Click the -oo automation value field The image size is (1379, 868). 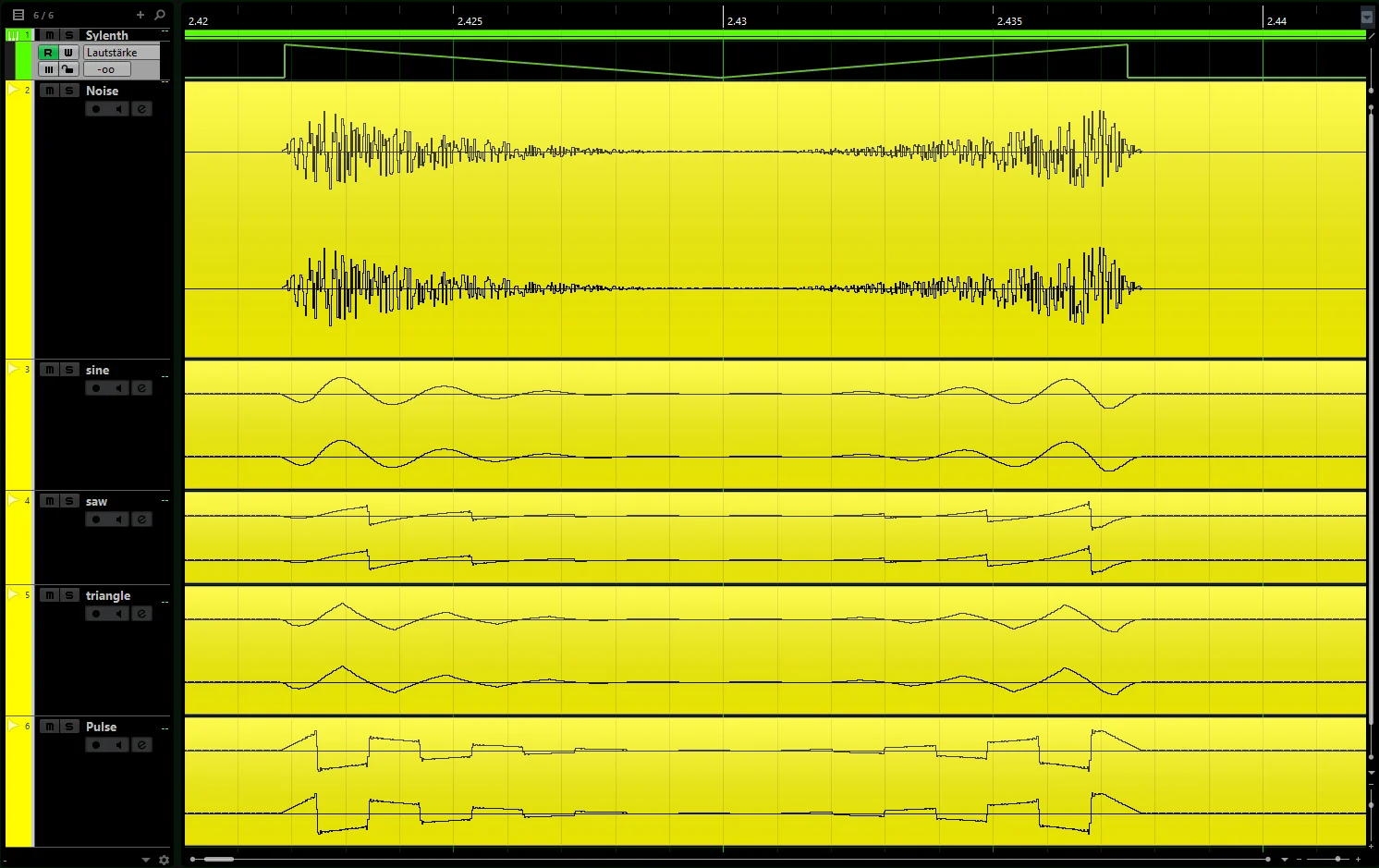click(x=107, y=69)
